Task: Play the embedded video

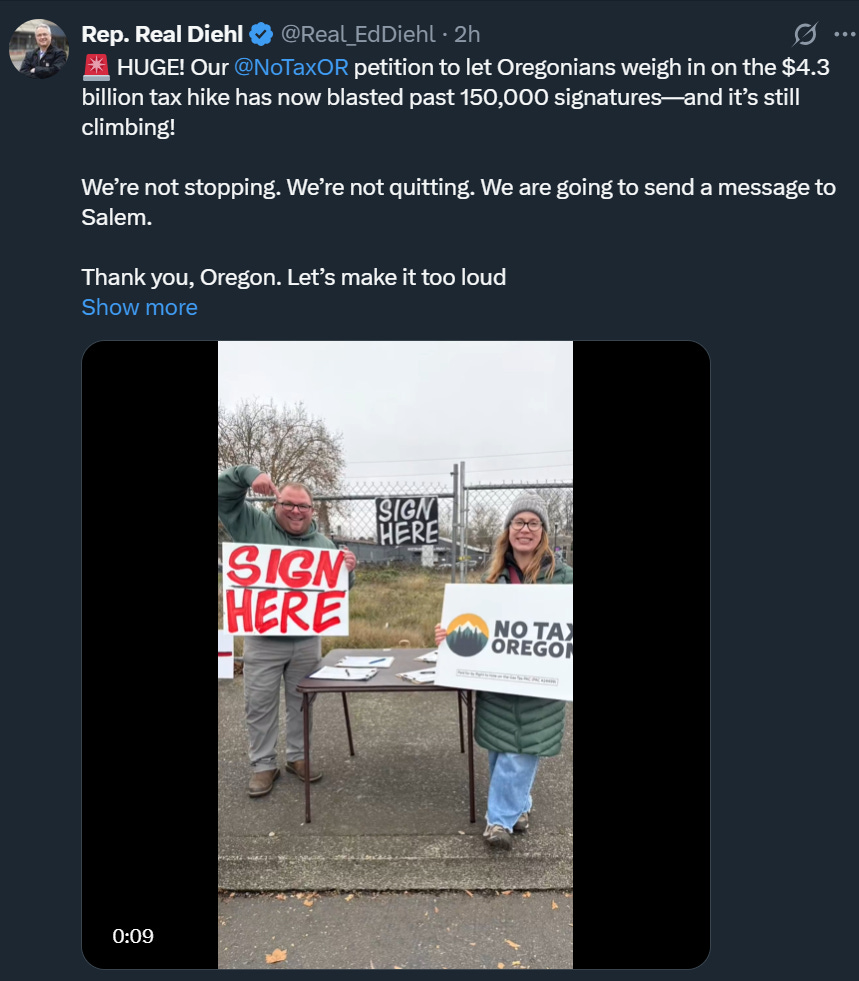Action: point(395,654)
